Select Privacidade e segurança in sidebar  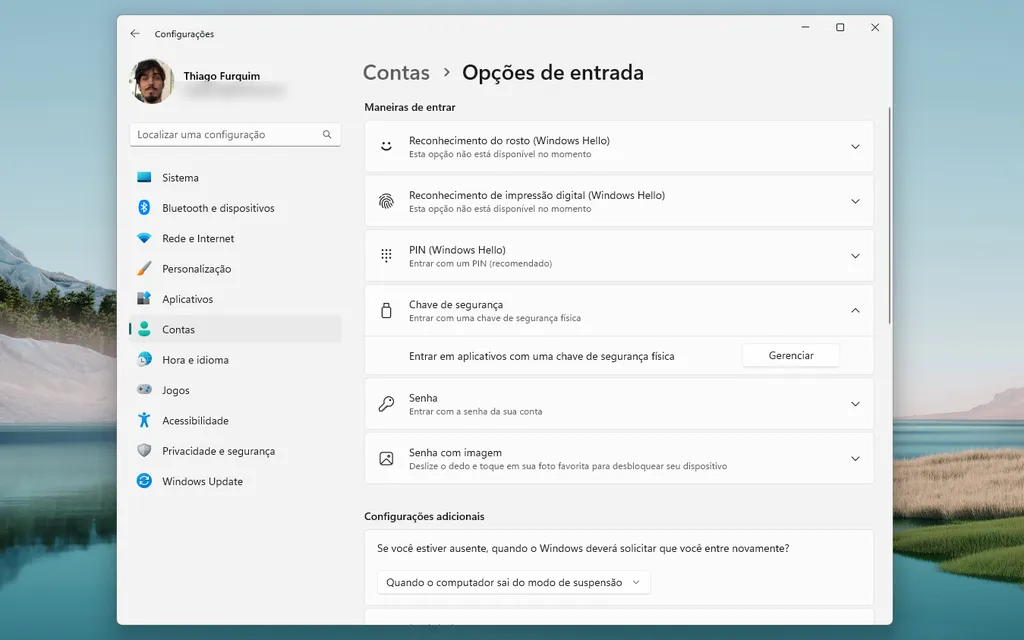click(x=220, y=450)
